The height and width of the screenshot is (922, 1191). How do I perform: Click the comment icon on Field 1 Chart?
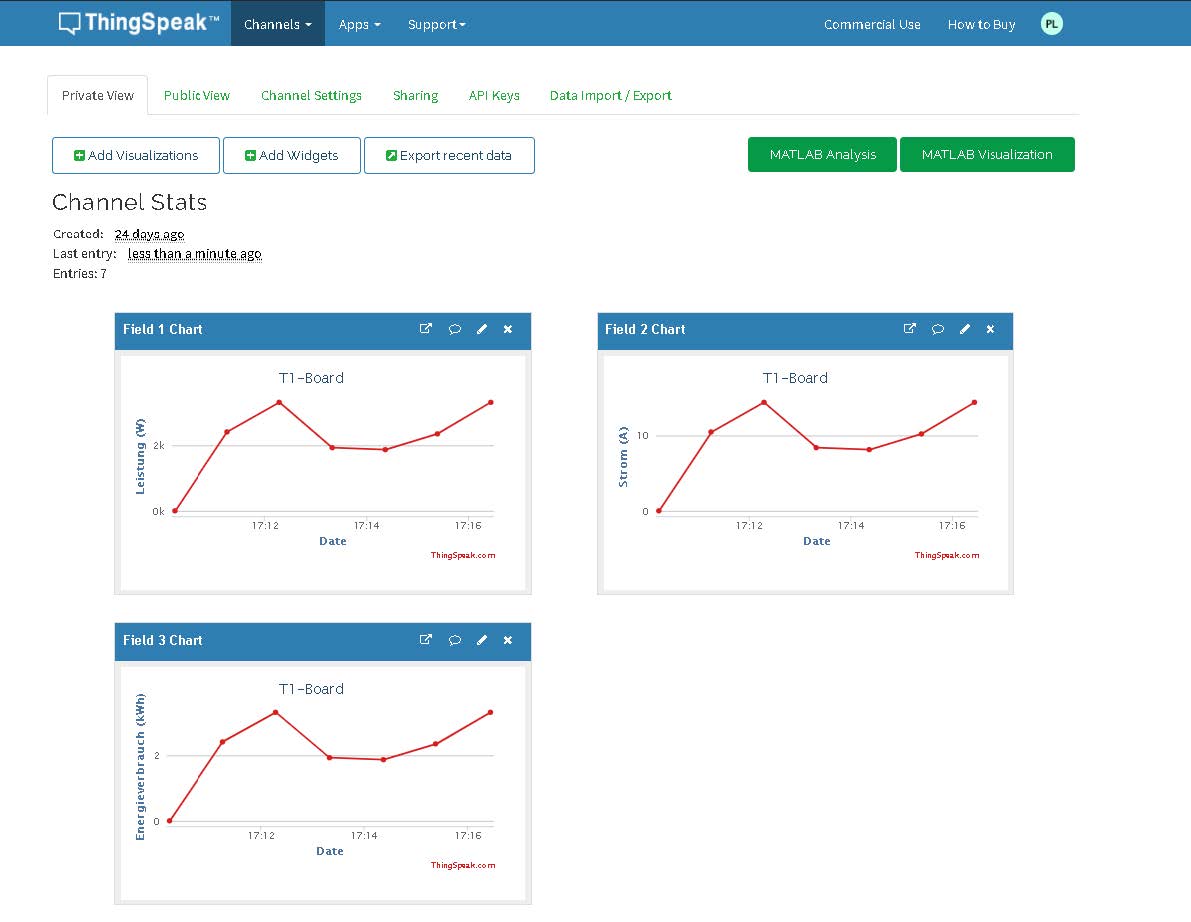point(455,329)
